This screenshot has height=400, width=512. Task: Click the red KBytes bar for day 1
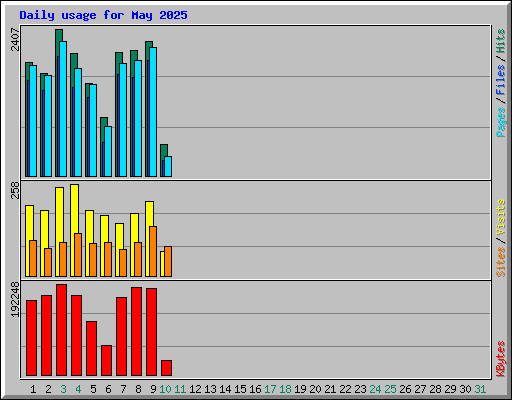click(31, 338)
